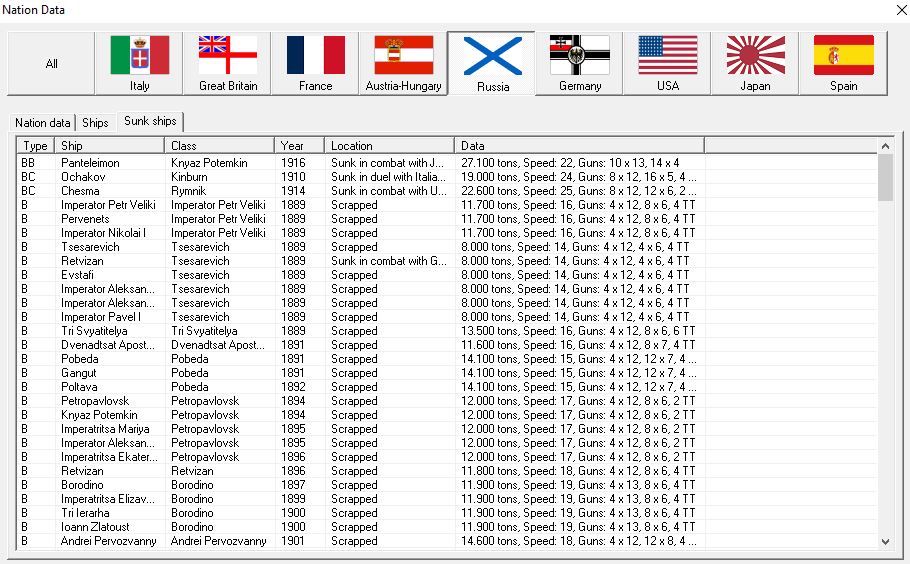910x564 pixels.
Task: Click the Imperatritsa Elizav... ship cell
Action: coord(108,499)
